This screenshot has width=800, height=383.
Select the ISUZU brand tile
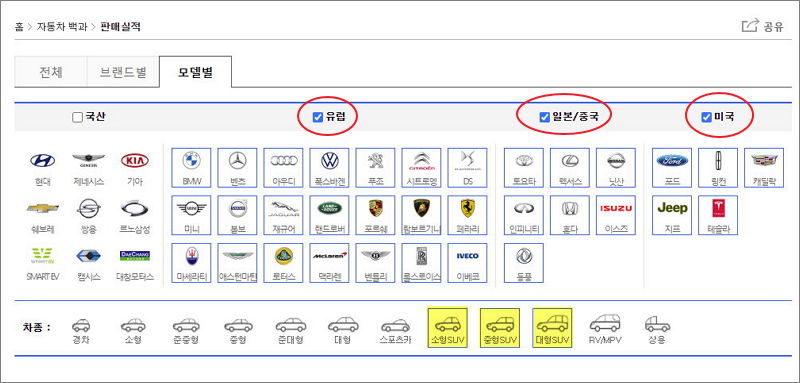coord(616,215)
